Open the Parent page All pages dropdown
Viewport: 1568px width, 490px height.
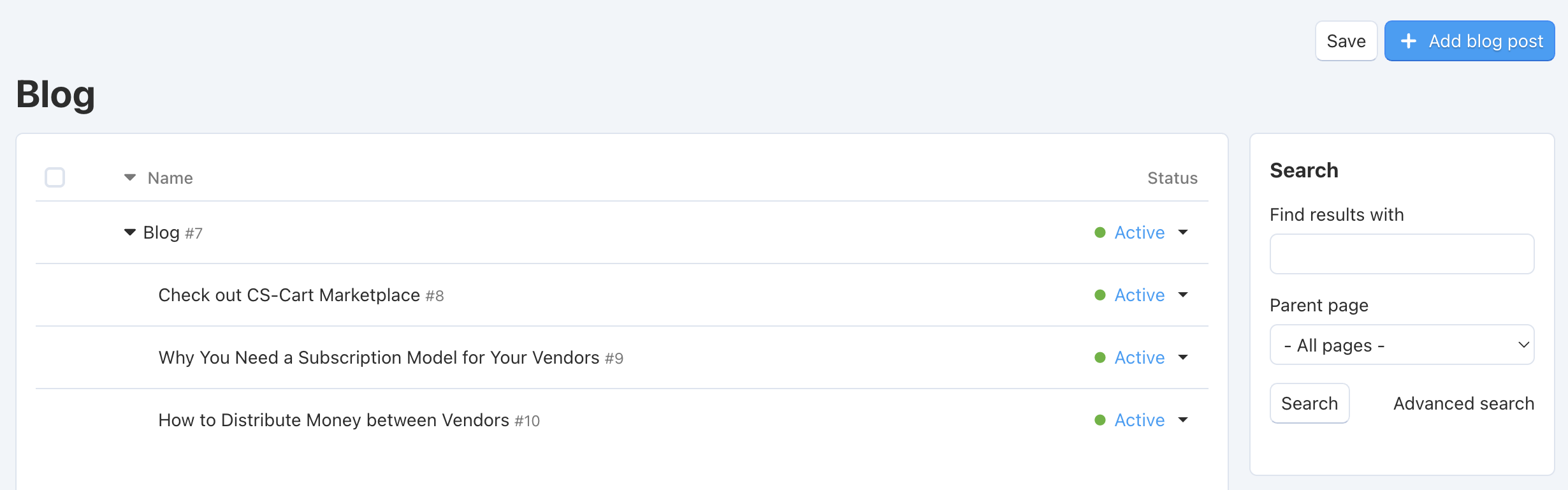[1402, 345]
